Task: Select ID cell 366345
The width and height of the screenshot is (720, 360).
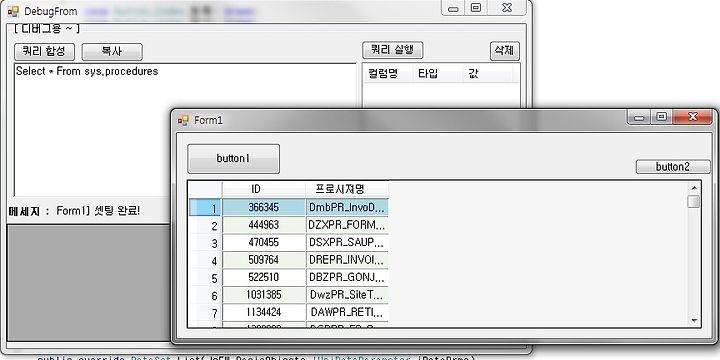Action: click(264, 208)
